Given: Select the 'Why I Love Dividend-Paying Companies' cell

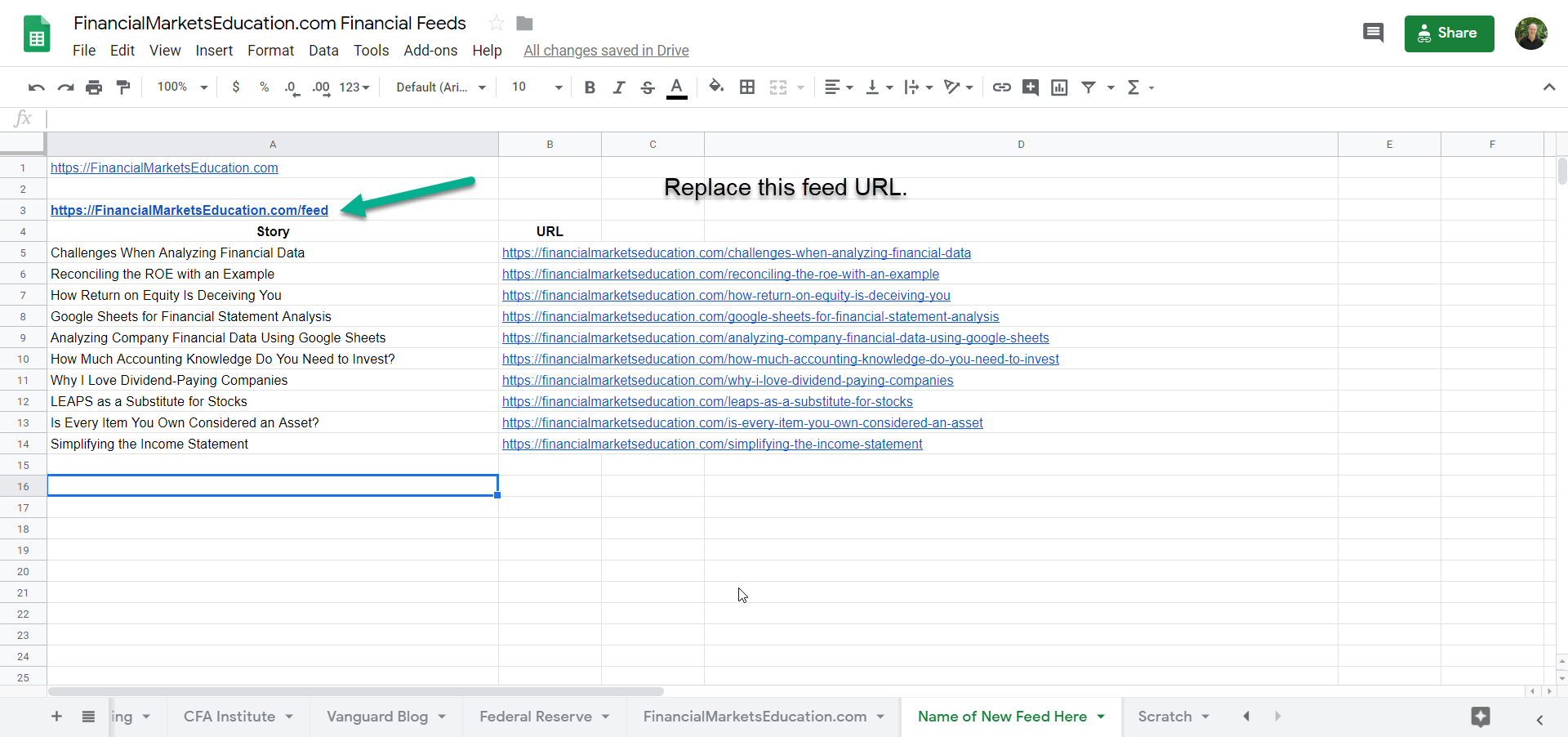Looking at the screenshot, I should click(273, 381).
